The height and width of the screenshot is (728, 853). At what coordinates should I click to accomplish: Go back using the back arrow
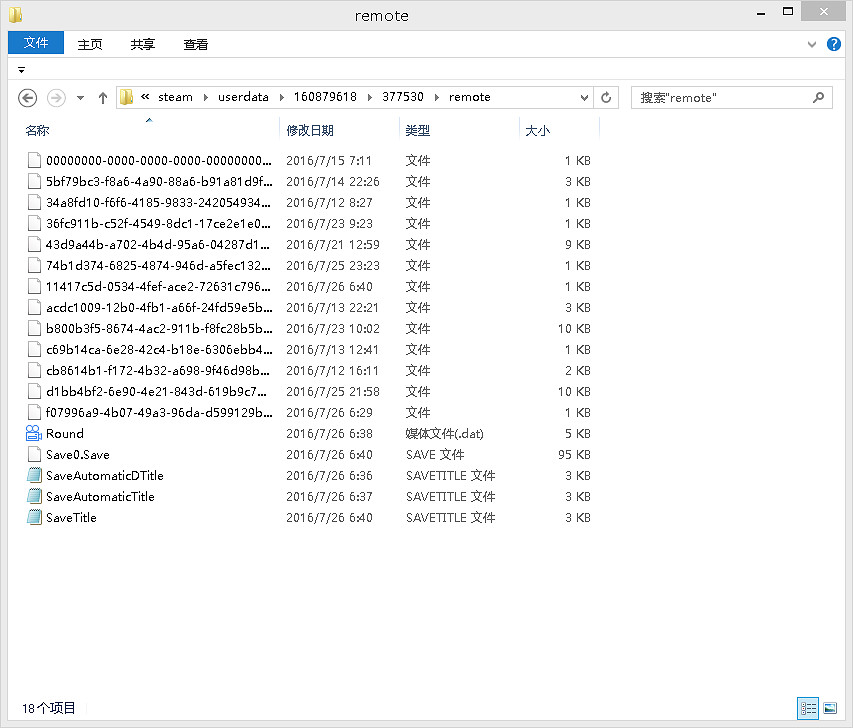[27, 97]
